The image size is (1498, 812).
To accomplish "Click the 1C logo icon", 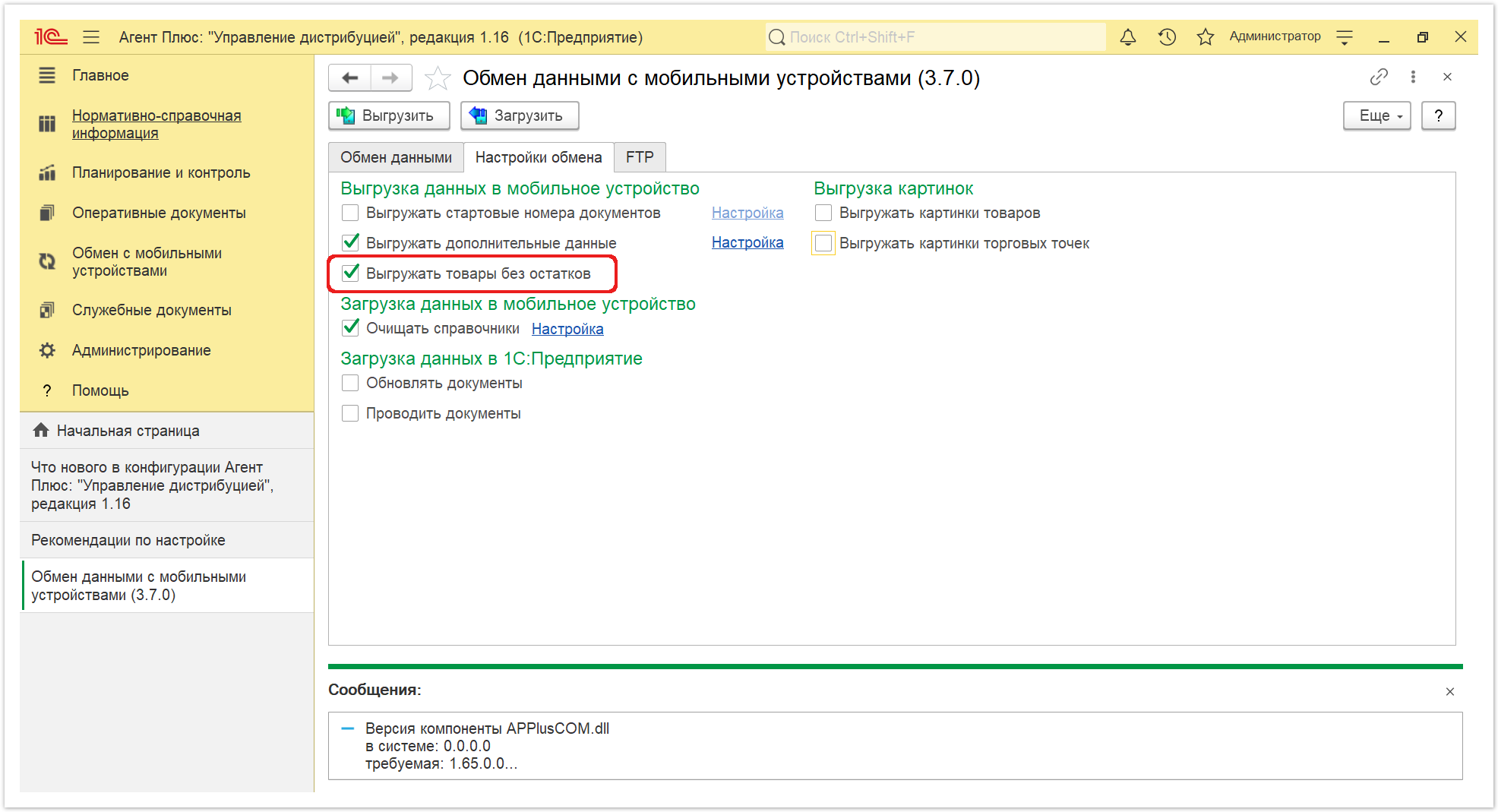I will coord(50,36).
